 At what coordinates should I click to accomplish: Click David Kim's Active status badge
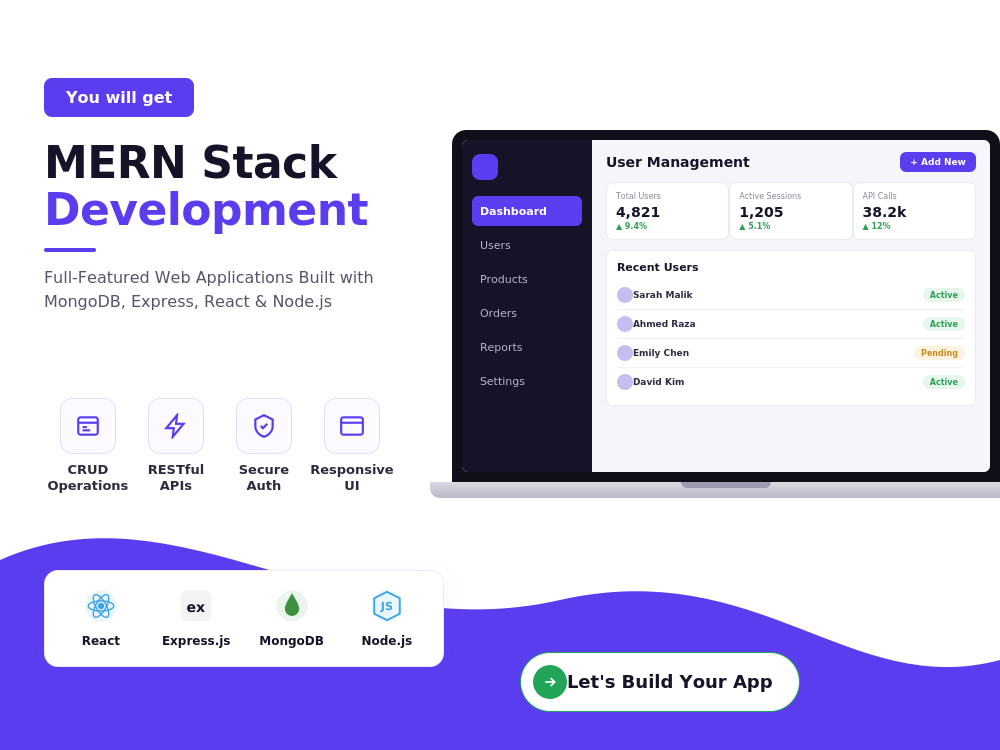click(x=943, y=382)
